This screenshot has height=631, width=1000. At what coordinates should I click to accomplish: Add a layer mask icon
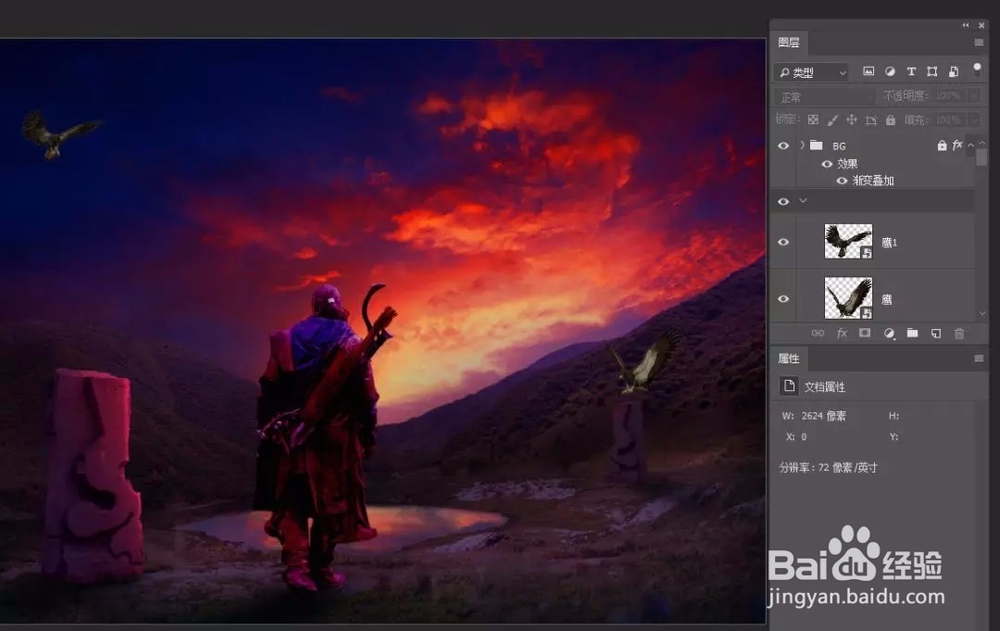click(865, 333)
